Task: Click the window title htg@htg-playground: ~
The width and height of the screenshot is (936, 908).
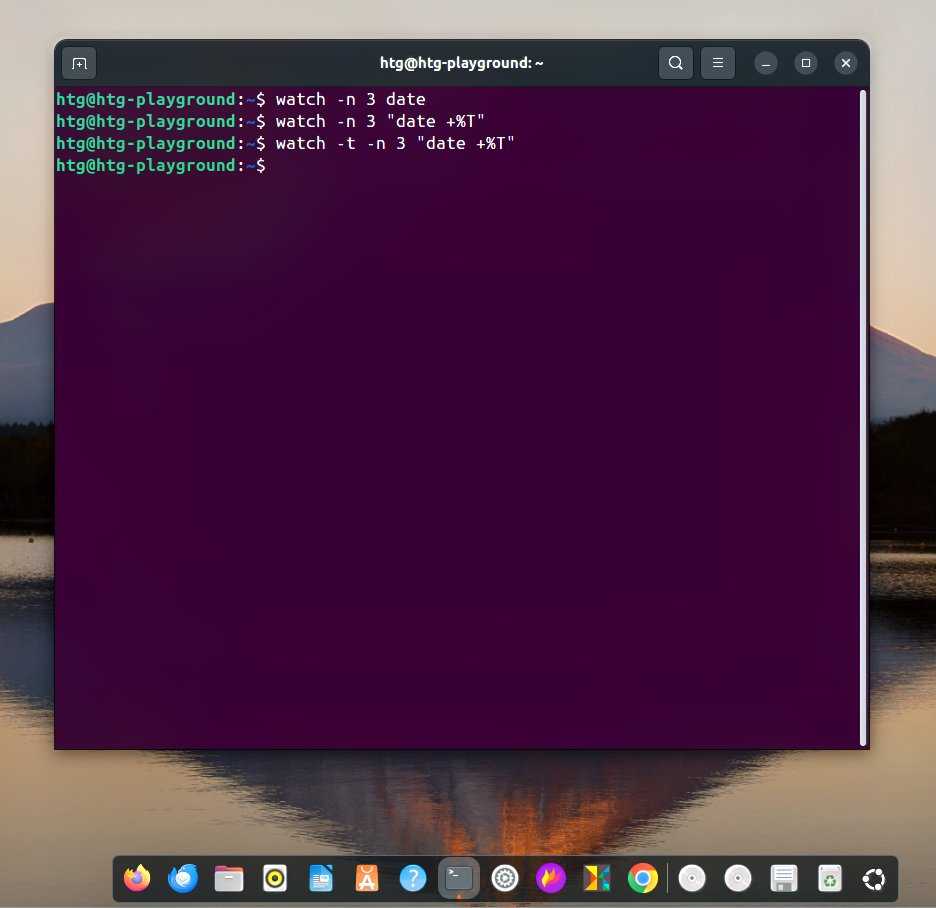Action: (x=461, y=63)
